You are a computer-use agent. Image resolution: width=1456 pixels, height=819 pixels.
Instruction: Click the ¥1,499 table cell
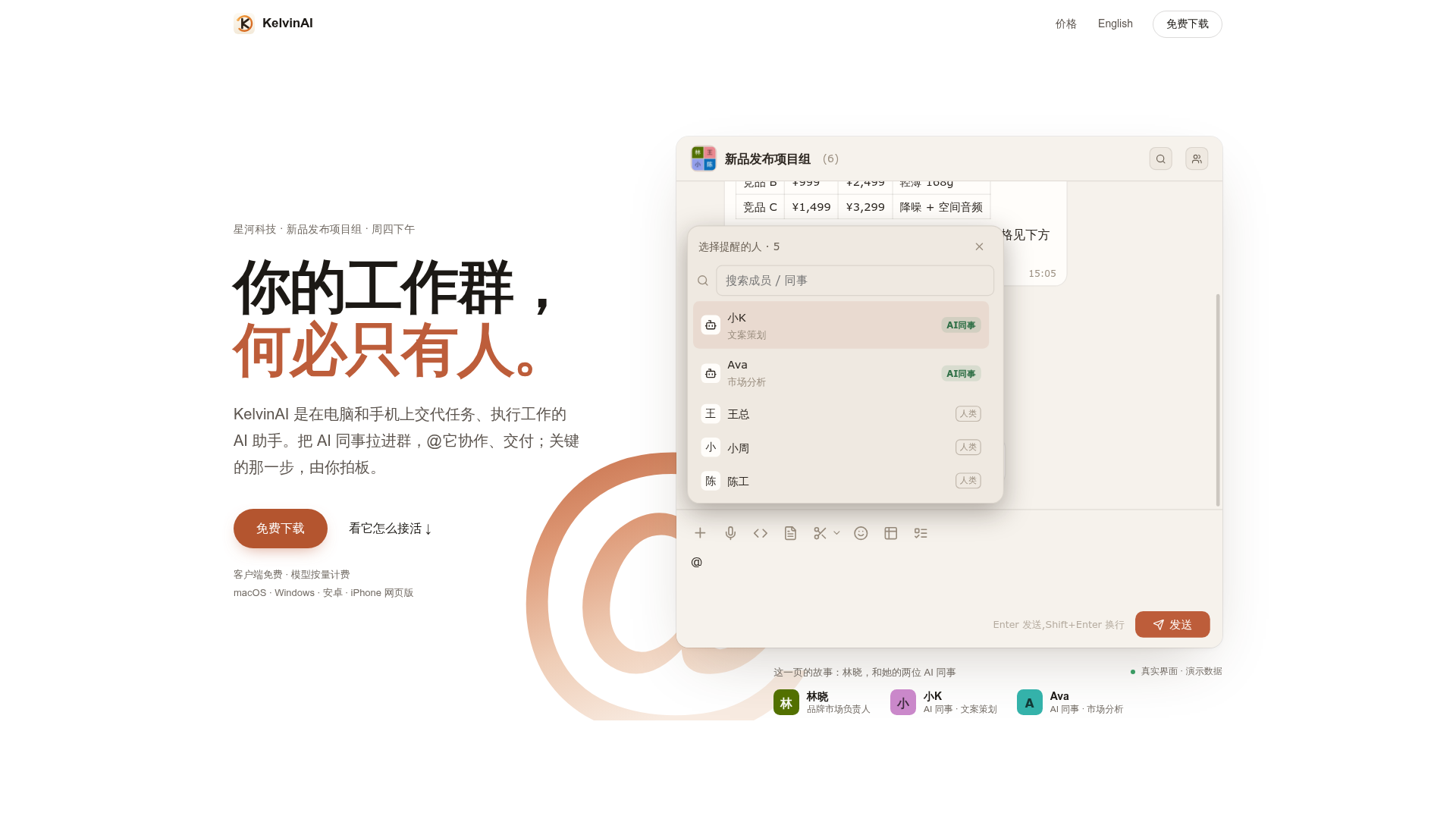[811, 207]
